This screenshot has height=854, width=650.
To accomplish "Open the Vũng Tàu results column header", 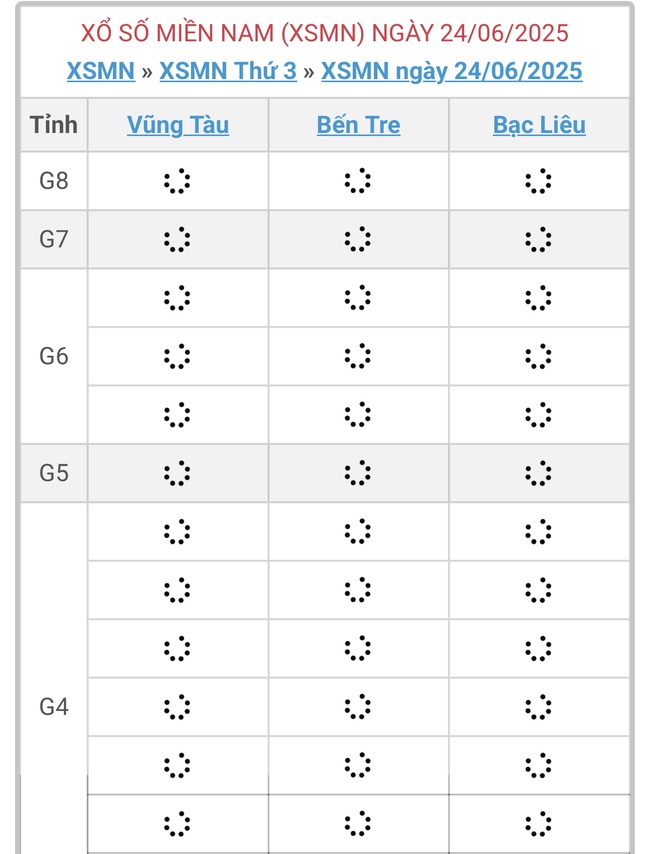I will click(x=177, y=125).
